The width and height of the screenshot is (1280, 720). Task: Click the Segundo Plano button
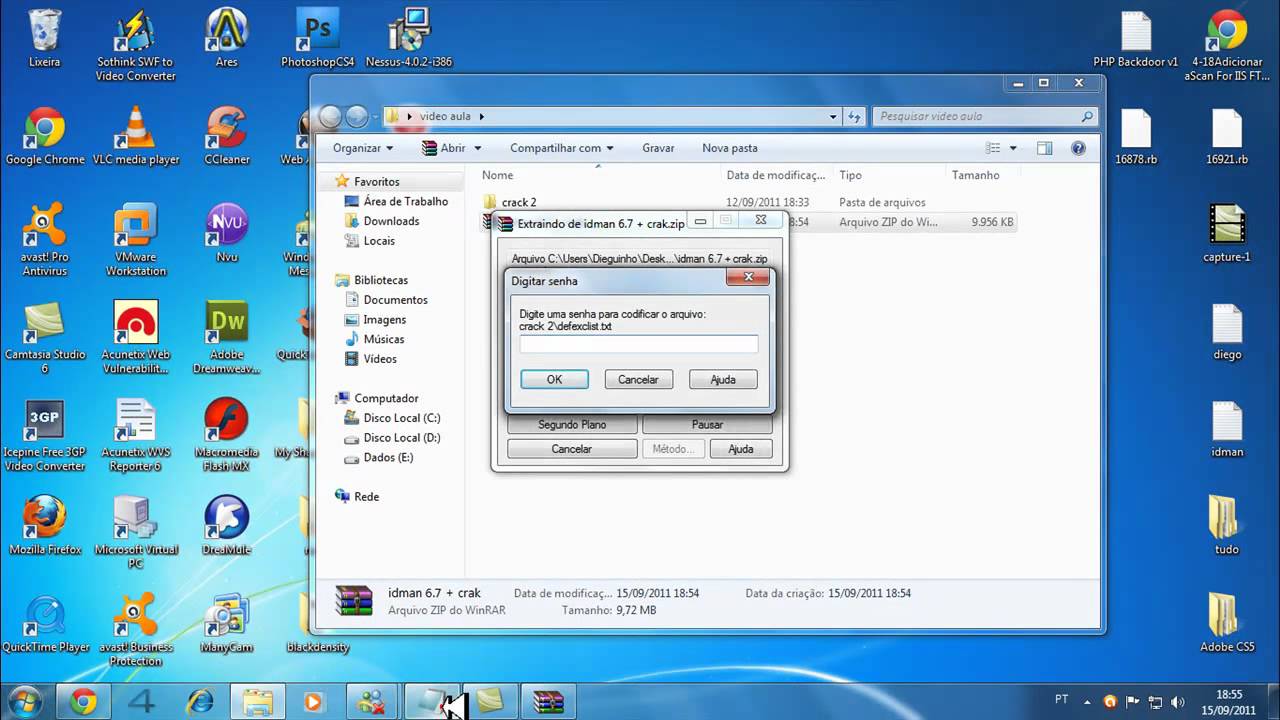pyautogui.click(x=572, y=425)
